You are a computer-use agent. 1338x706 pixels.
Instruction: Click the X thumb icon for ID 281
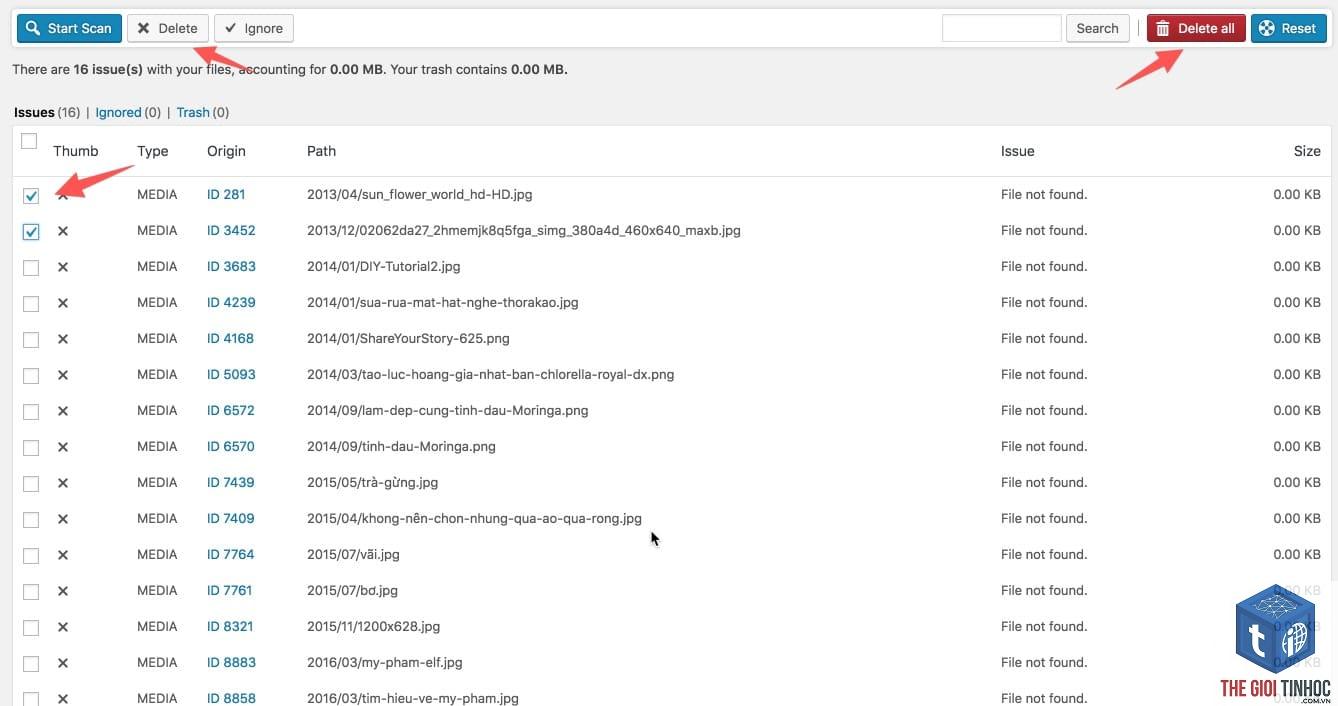(63, 195)
